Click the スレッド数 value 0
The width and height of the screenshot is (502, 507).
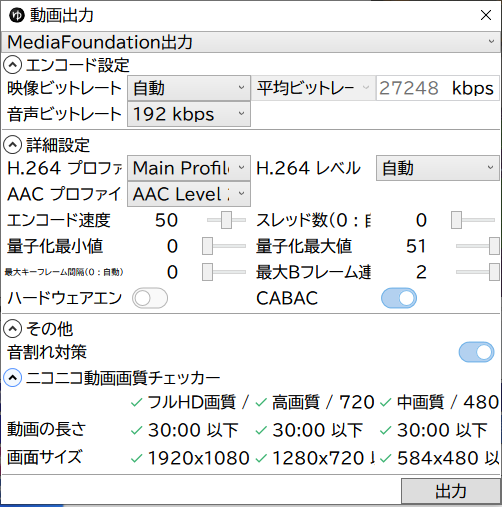click(421, 220)
